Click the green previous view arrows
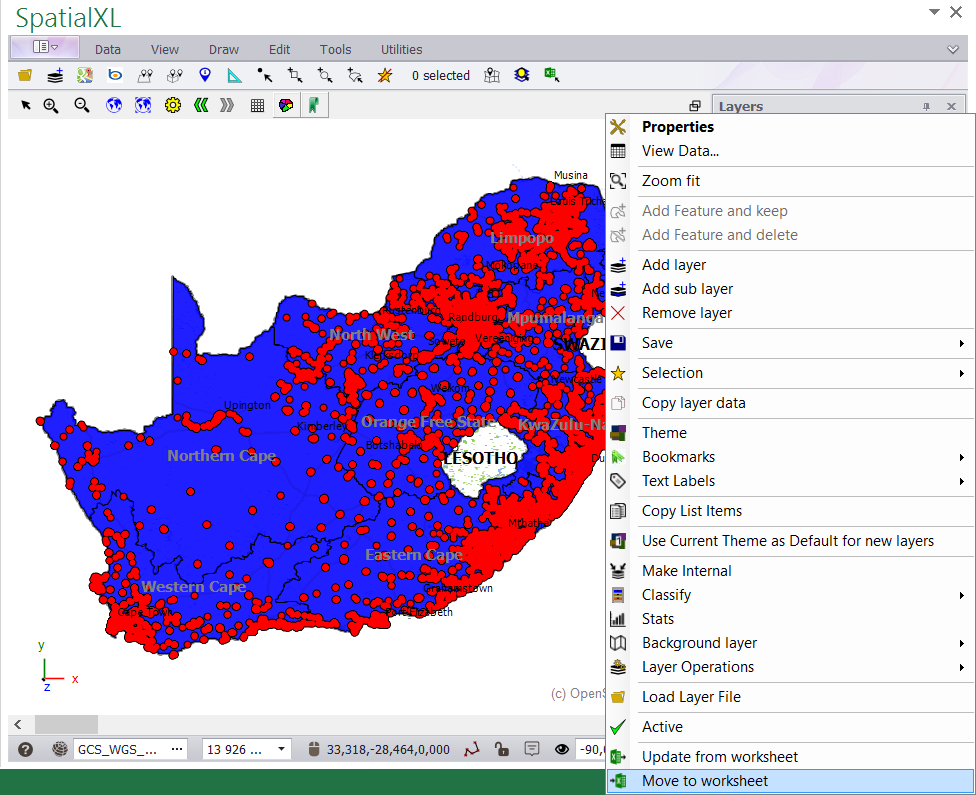Screen dimensions: 976x795 [201, 105]
